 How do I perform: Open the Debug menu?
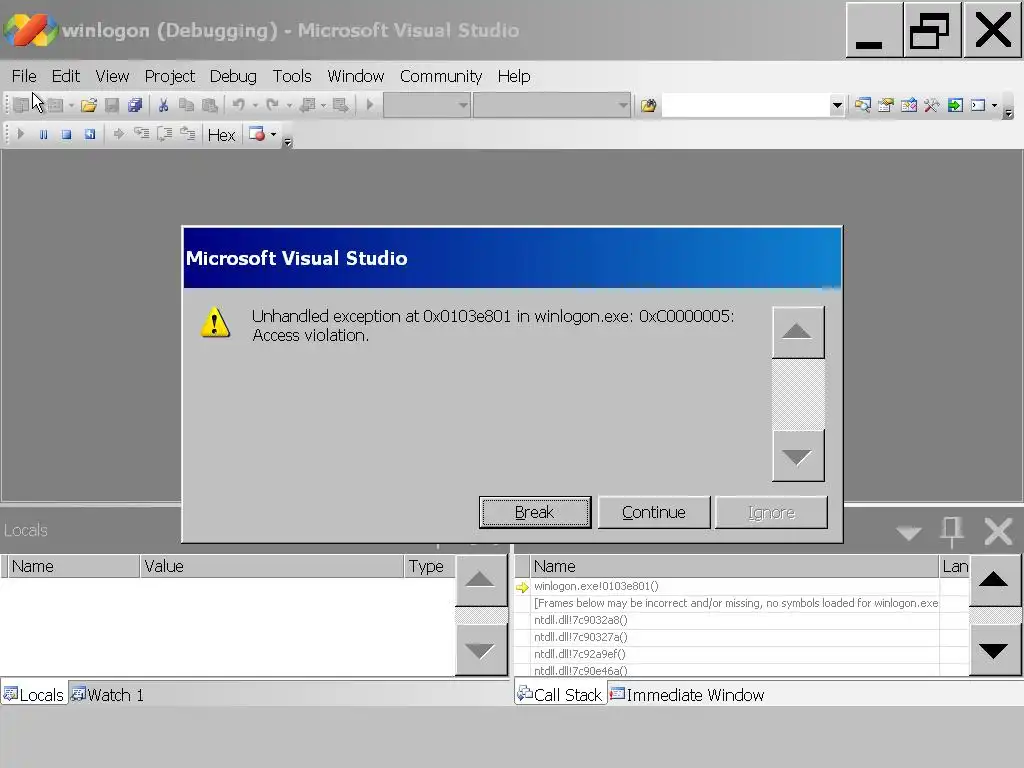pyautogui.click(x=233, y=76)
